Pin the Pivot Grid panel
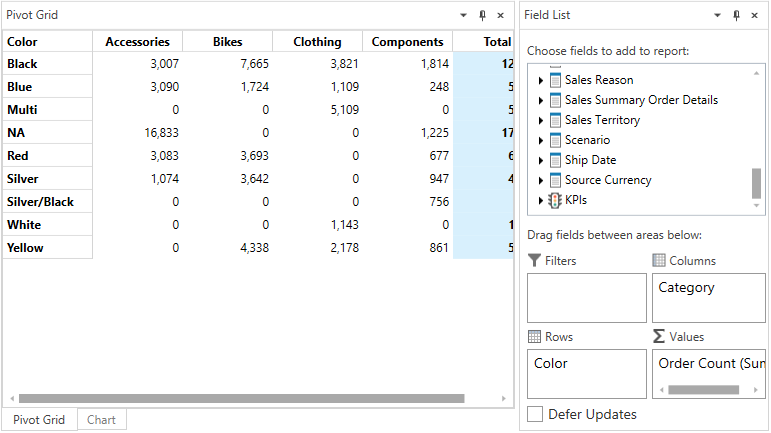771x433 pixels. coord(482,16)
